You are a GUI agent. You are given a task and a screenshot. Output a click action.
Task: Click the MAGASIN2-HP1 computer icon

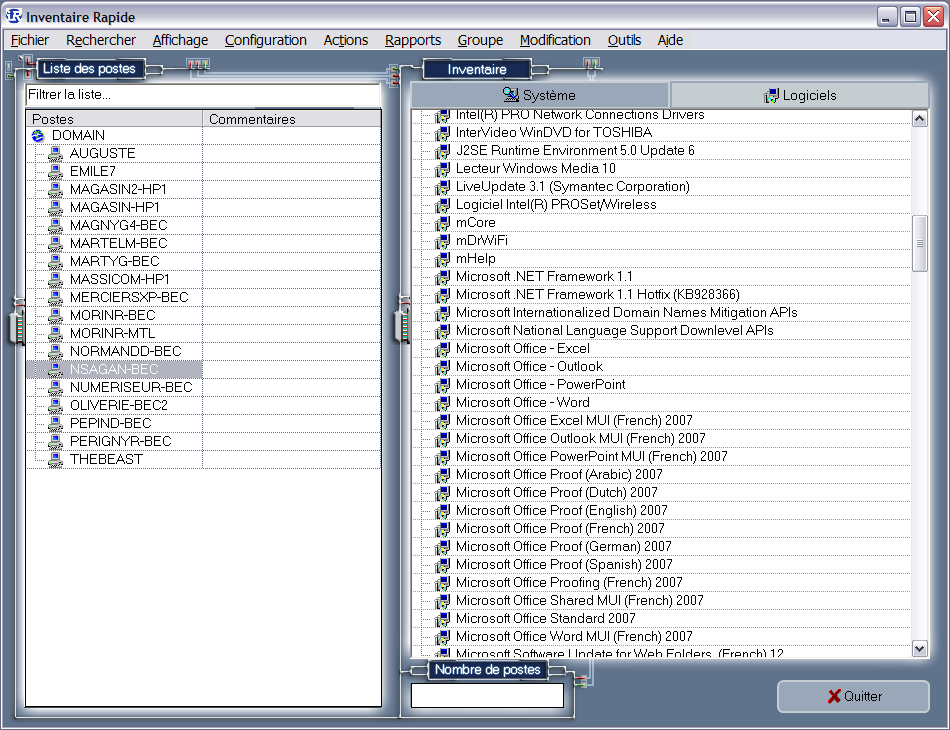(55, 190)
